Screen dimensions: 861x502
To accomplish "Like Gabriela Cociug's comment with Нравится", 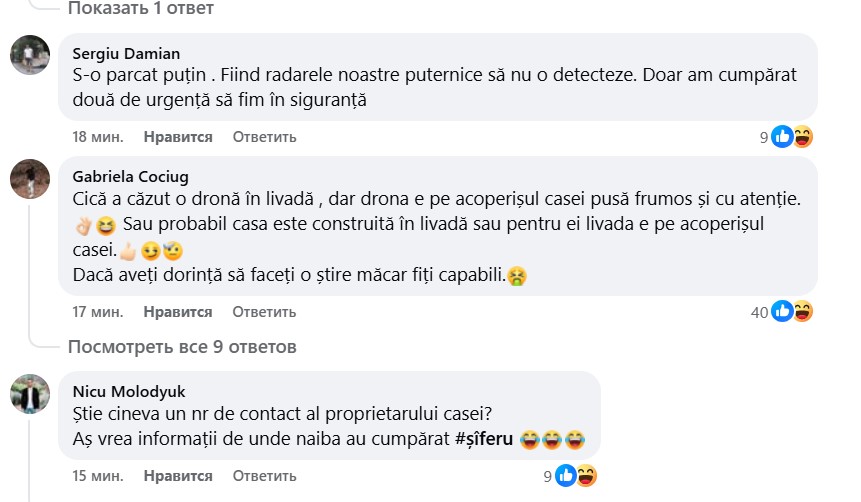I will (178, 312).
